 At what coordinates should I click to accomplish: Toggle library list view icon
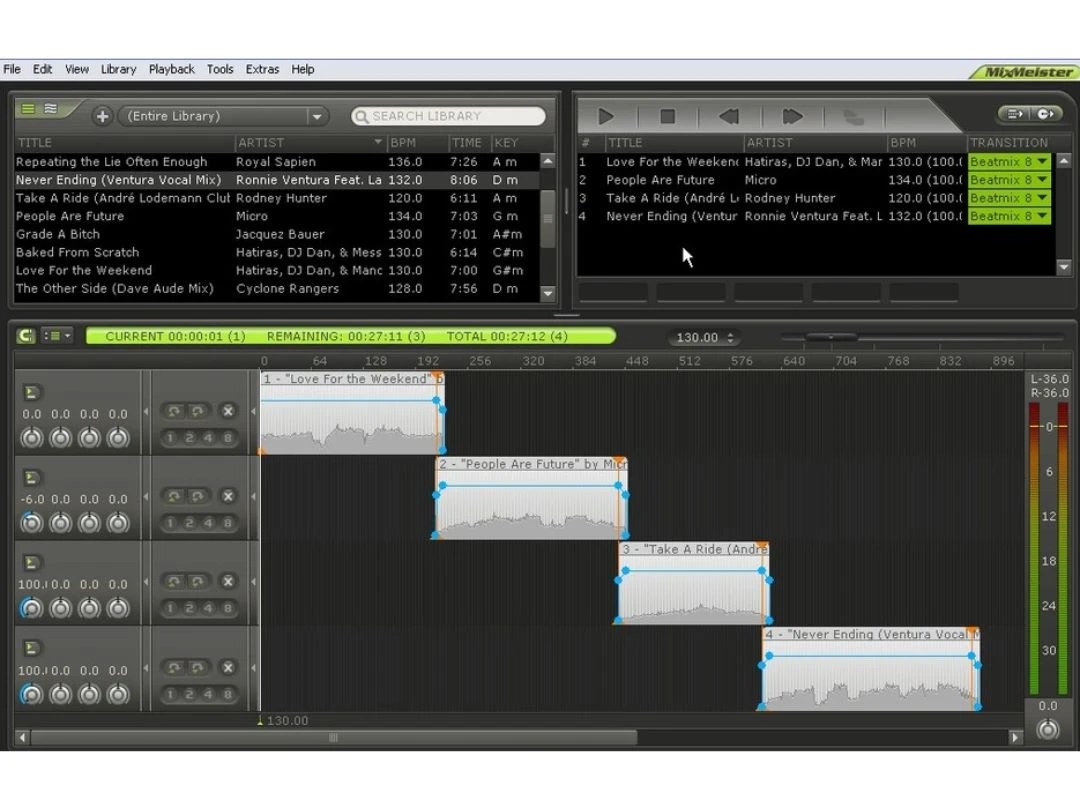click(28, 108)
